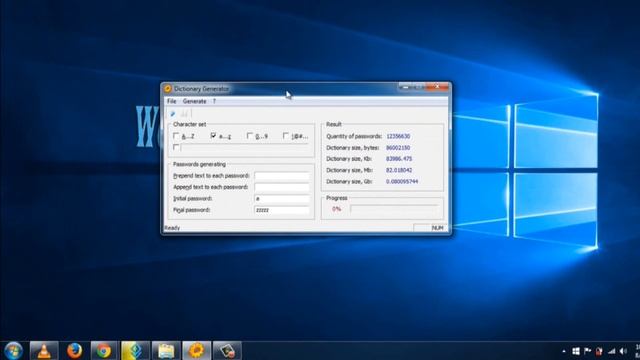This screenshot has height=360, width=640.
Task: Click the last pinned taskbar app icon
Action: tap(227, 351)
